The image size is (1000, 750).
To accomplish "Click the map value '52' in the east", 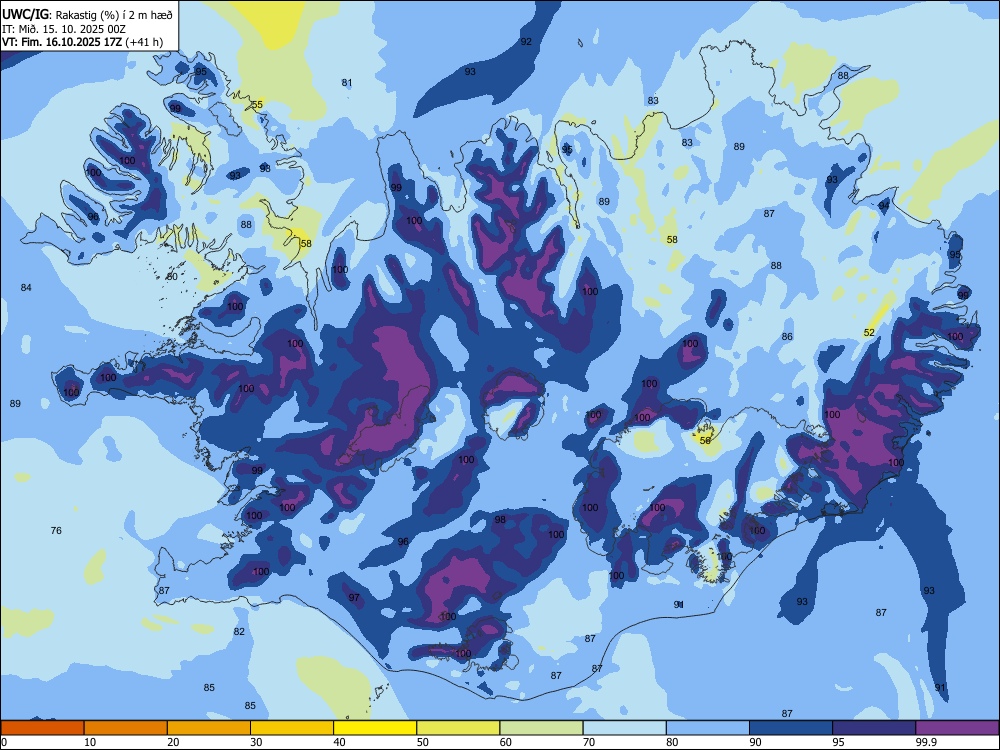I will pos(869,332).
